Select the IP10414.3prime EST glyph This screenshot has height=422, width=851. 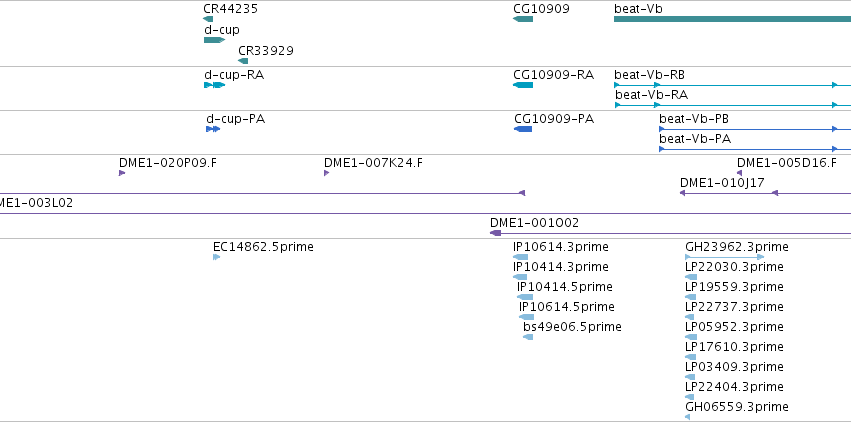click(x=520, y=277)
